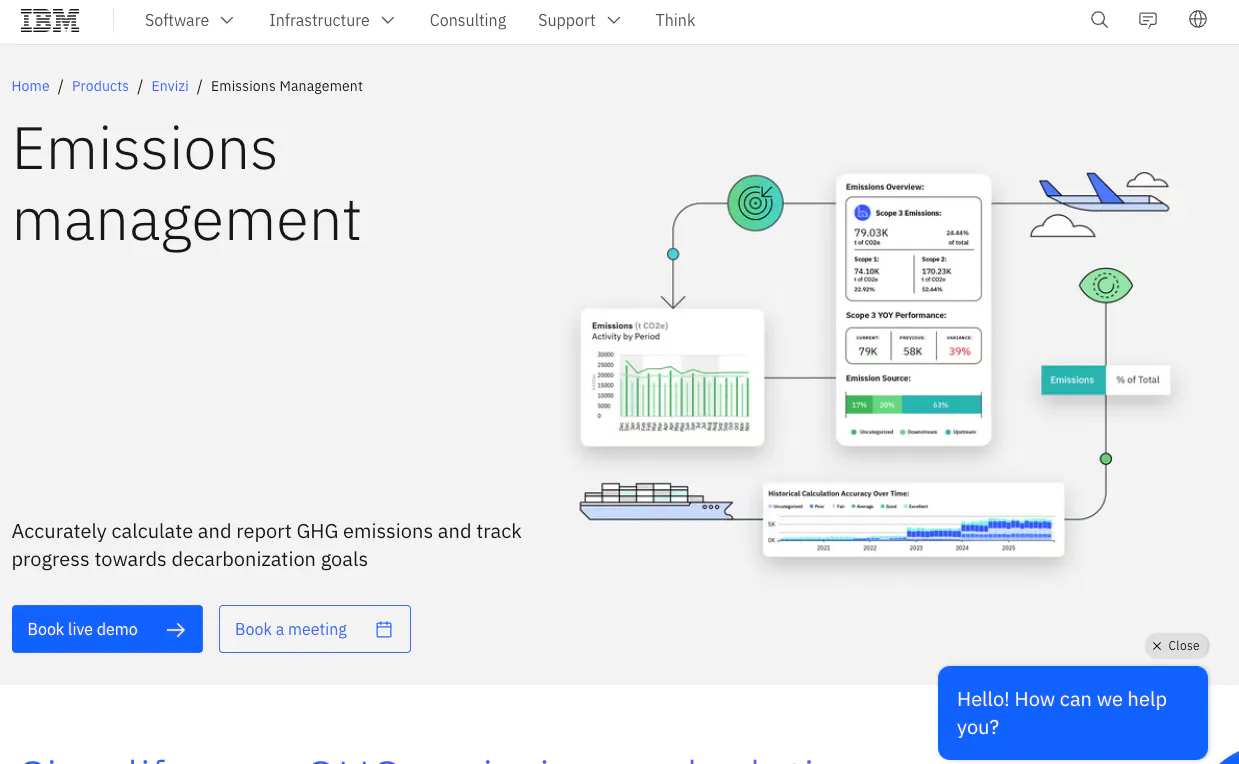Image resolution: width=1239 pixels, height=764 pixels.
Task: Go to Home breadcrumb
Action: point(30,86)
